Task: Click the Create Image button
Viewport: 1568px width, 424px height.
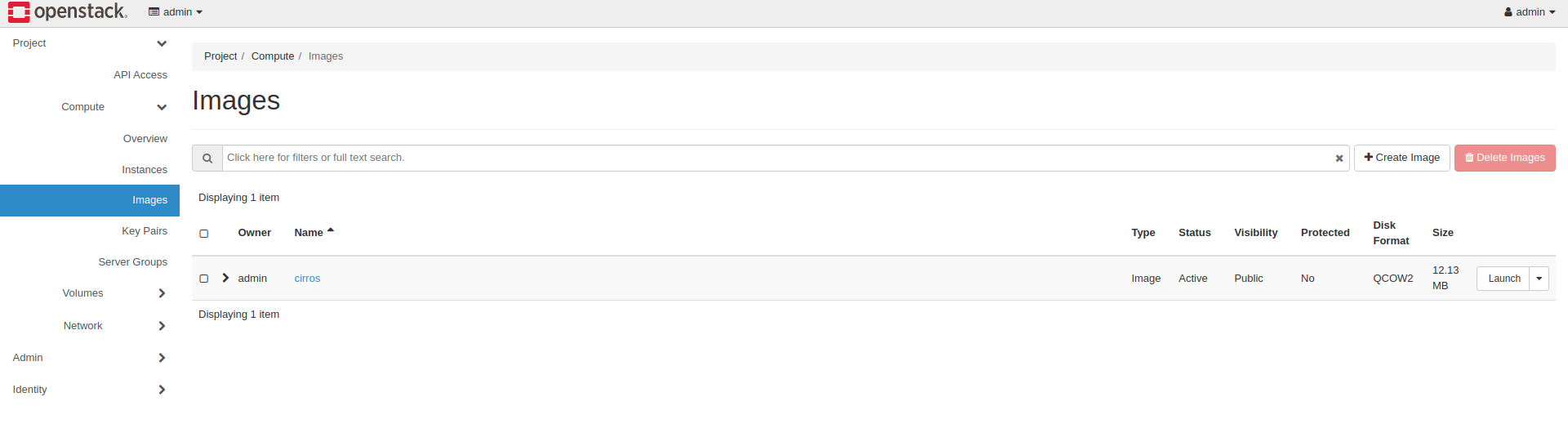Action: tap(1401, 158)
